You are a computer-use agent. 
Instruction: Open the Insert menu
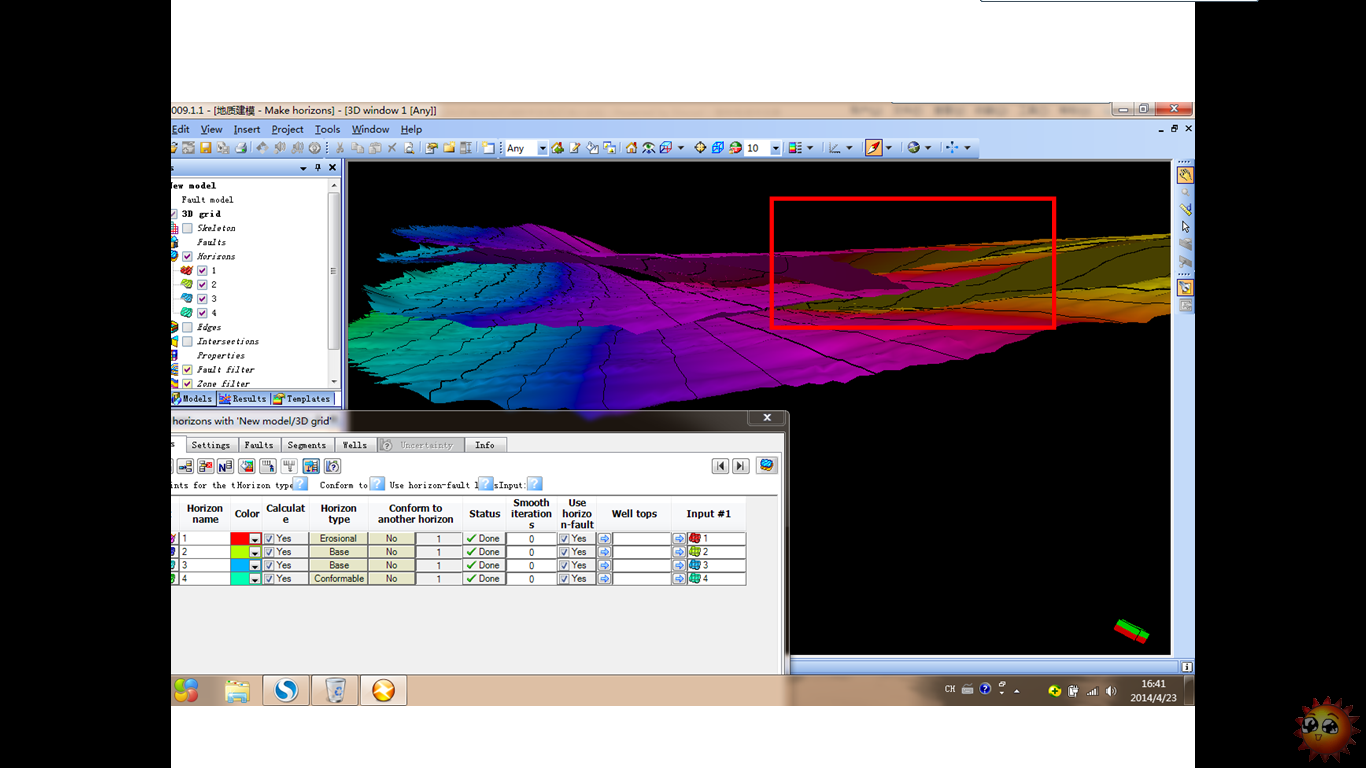247,129
